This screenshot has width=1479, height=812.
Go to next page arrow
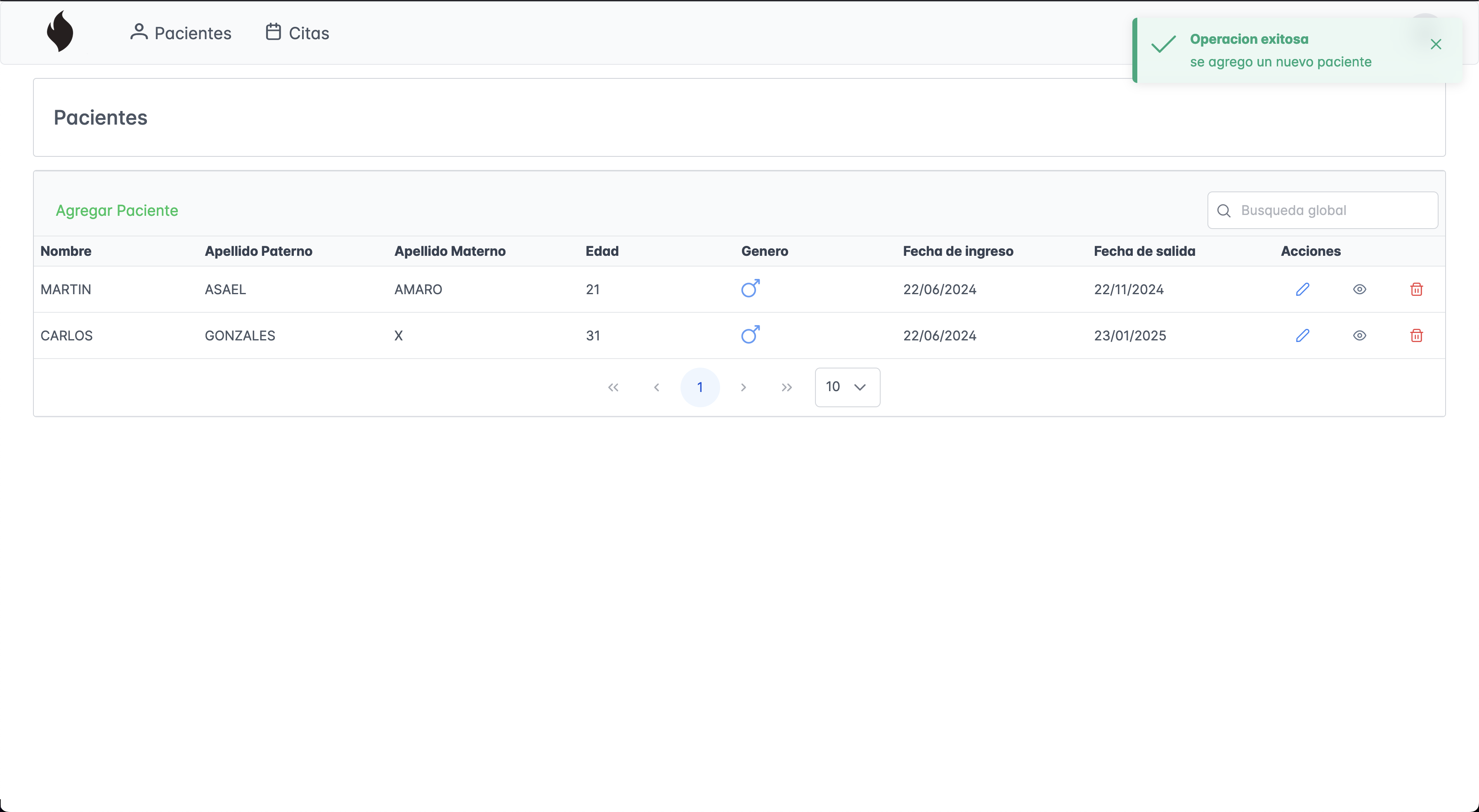(743, 387)
